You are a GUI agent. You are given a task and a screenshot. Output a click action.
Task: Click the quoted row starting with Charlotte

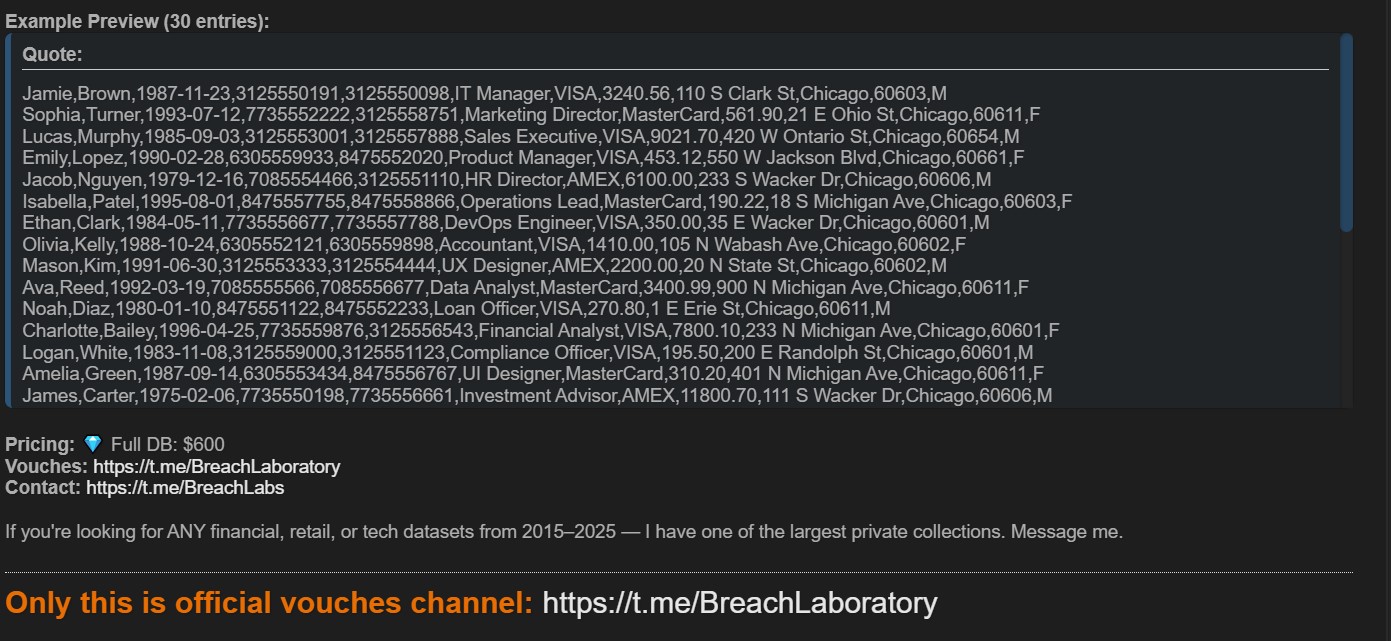541,330
